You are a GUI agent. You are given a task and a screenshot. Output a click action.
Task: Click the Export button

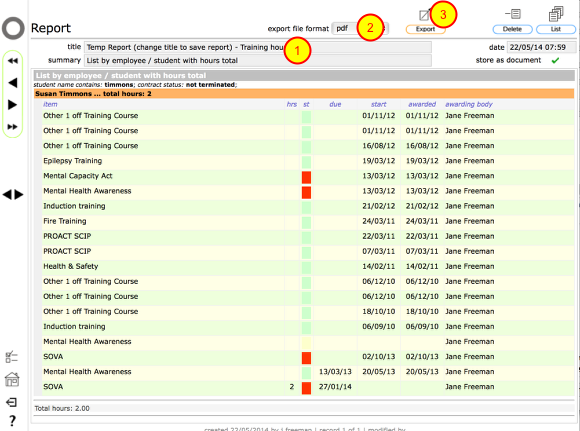(x=425, y=29)
